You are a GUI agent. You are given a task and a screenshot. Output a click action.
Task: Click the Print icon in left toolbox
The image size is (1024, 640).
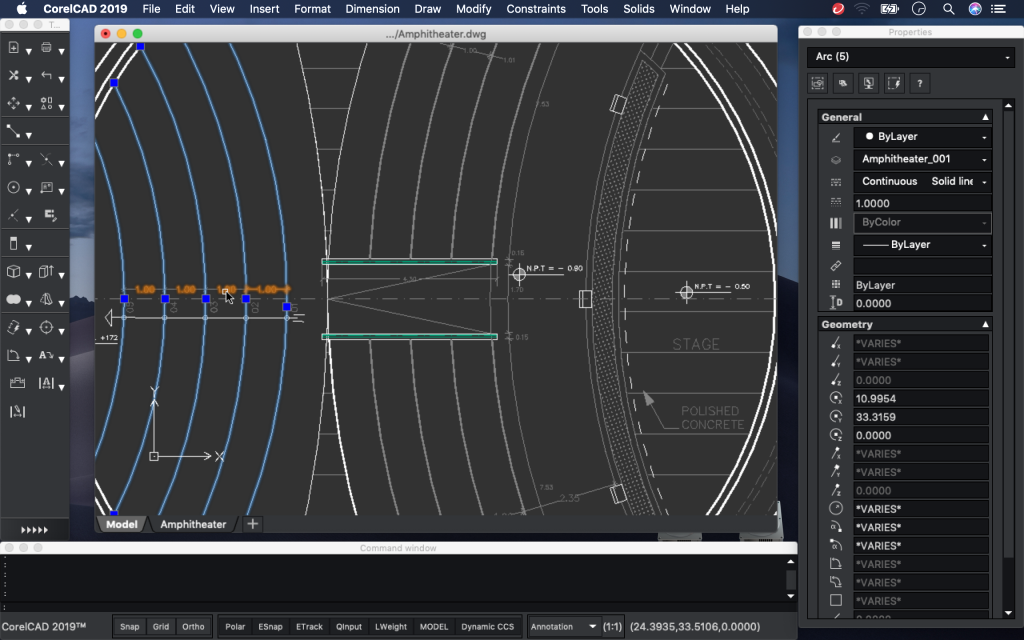click(46, 47)
